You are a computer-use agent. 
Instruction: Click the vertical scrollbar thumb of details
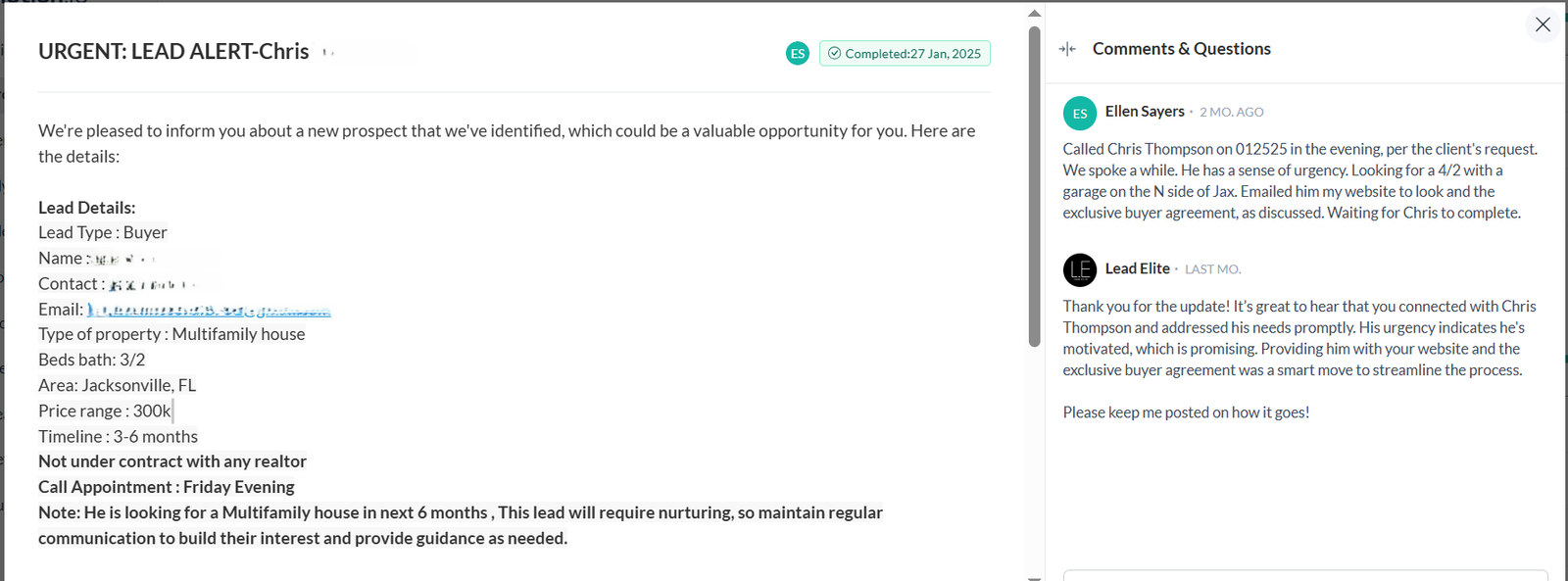[1034, 186]
